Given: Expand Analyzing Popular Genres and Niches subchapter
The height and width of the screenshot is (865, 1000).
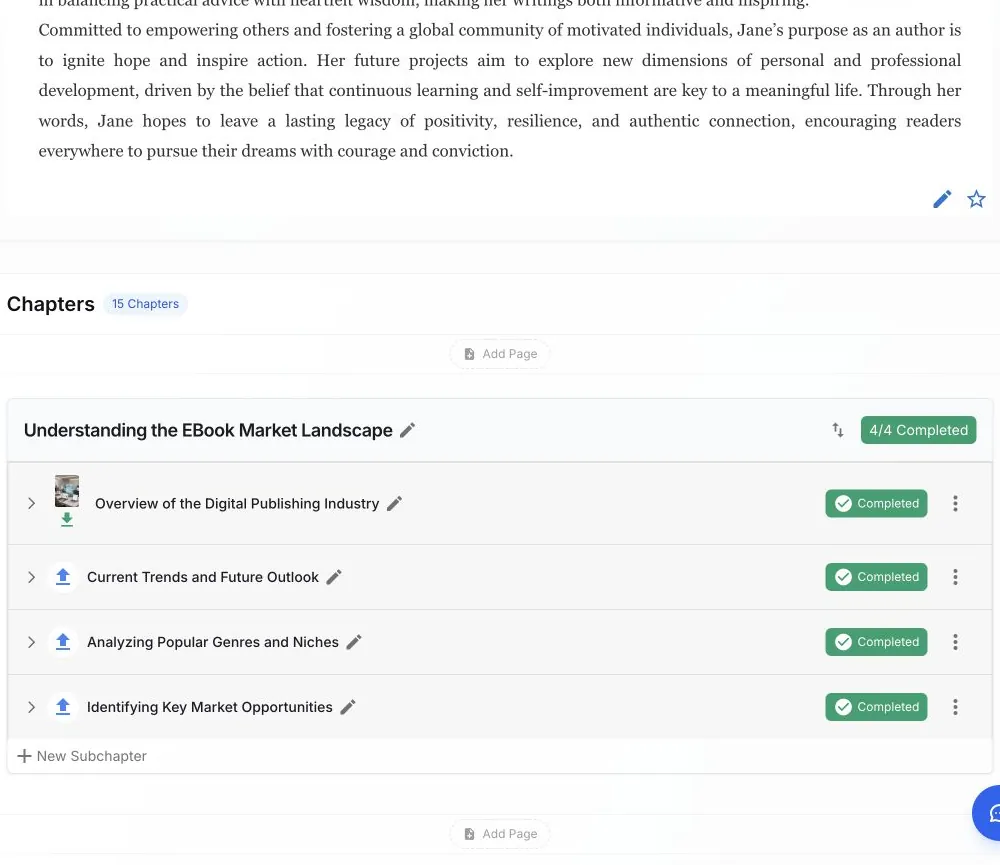Looking at the screenshot, I should click(31, 642).
